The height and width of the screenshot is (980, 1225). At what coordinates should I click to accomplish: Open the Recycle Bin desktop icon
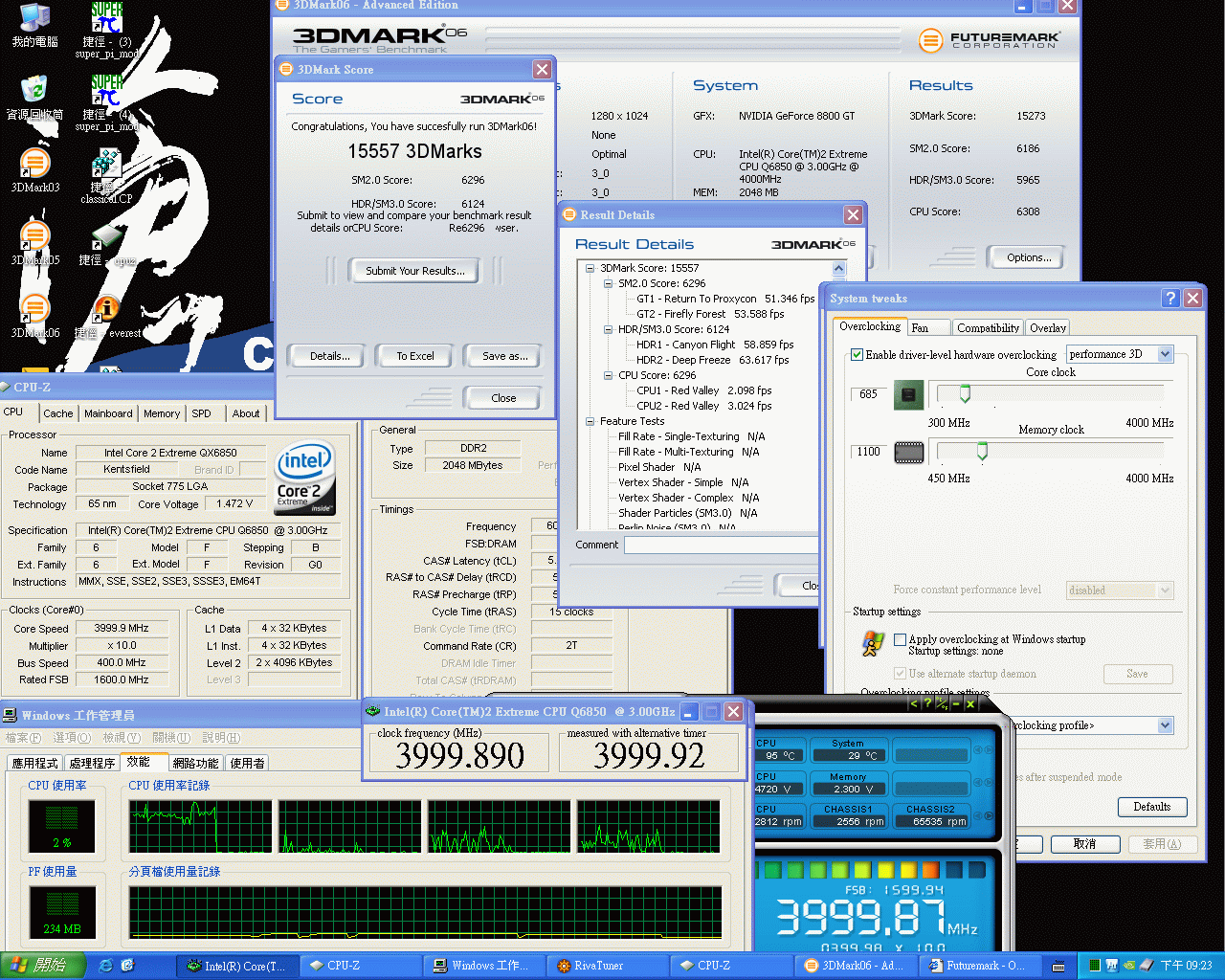[x=34, y=99]
